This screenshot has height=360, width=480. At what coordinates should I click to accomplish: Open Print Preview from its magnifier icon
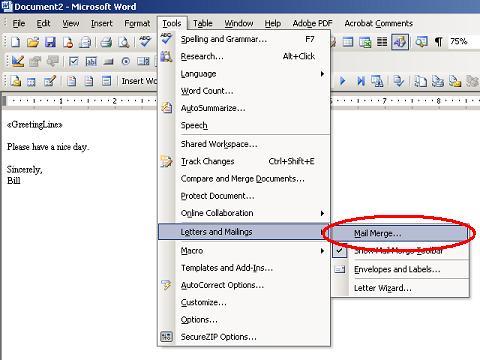[124, 42]
